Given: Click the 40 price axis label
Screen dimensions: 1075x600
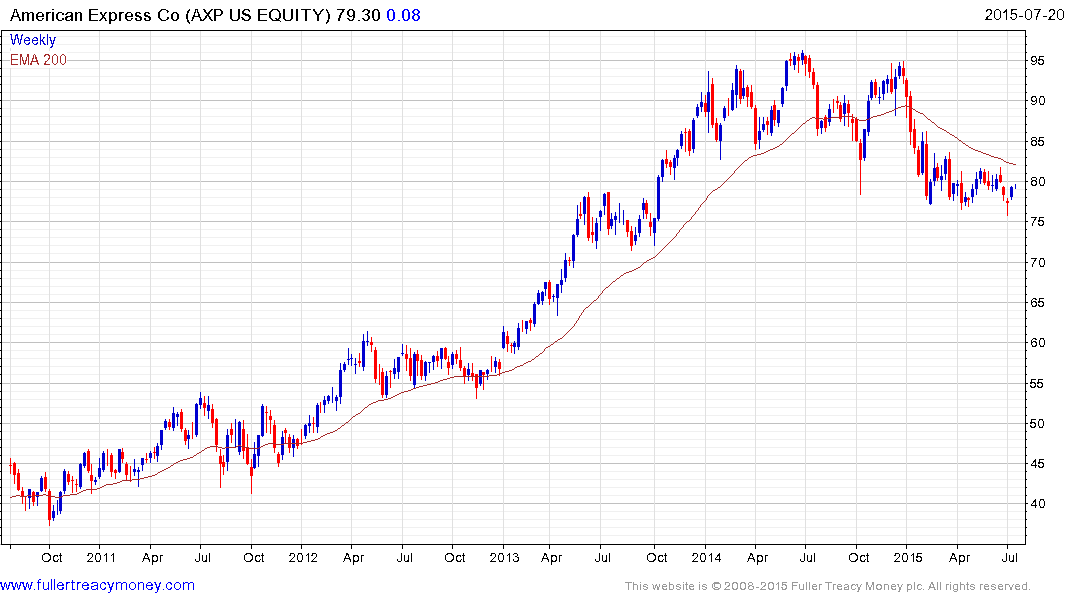Looking at the screenshot, I should pyautogui.click(x=1037, y=504).
